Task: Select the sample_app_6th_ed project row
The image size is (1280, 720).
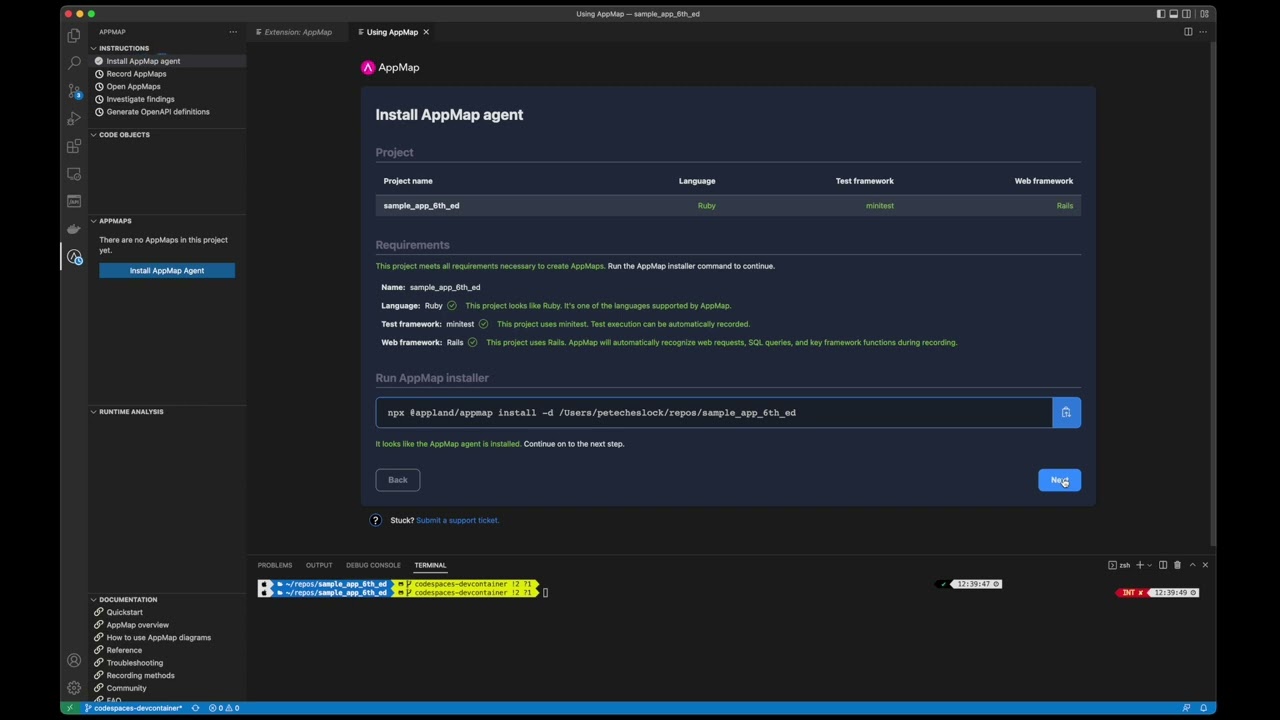Action: point(728,206)
